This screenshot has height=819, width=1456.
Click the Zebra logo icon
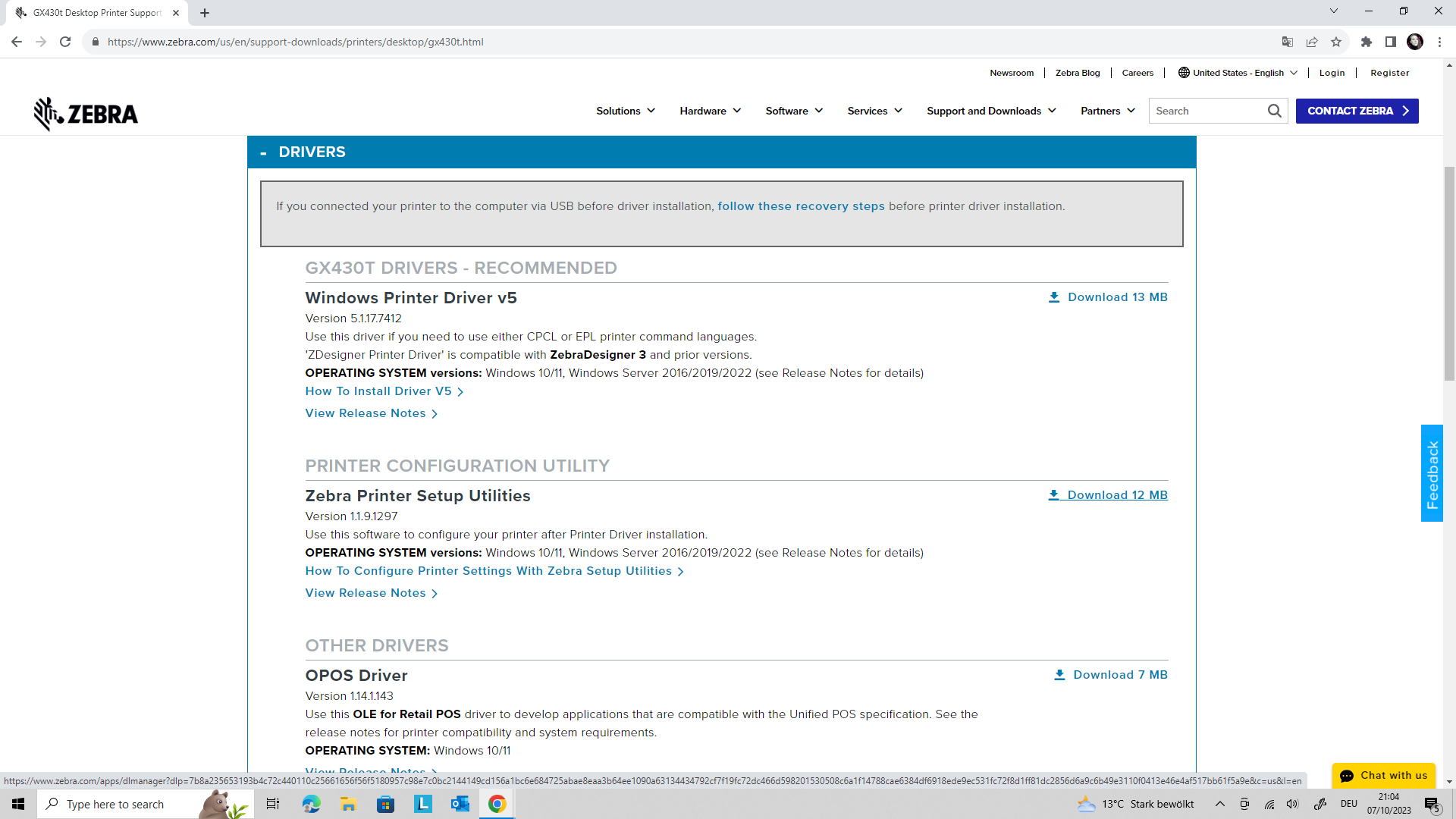[x=86, y=114]
